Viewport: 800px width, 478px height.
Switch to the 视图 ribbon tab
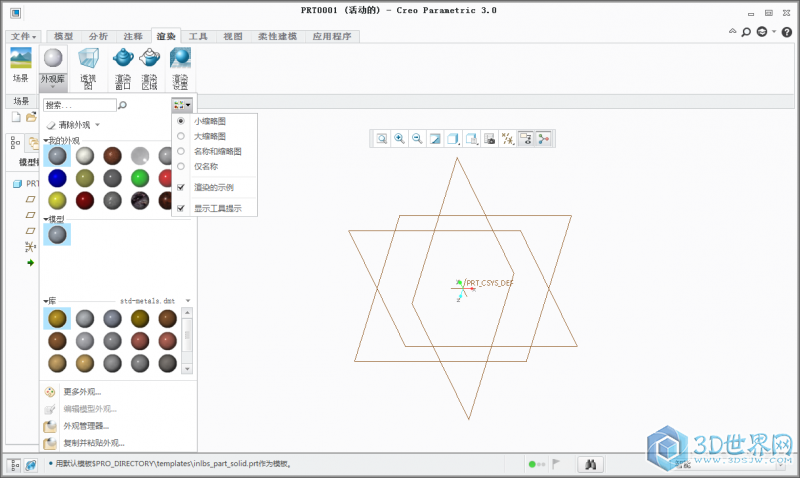coord(233,36)
